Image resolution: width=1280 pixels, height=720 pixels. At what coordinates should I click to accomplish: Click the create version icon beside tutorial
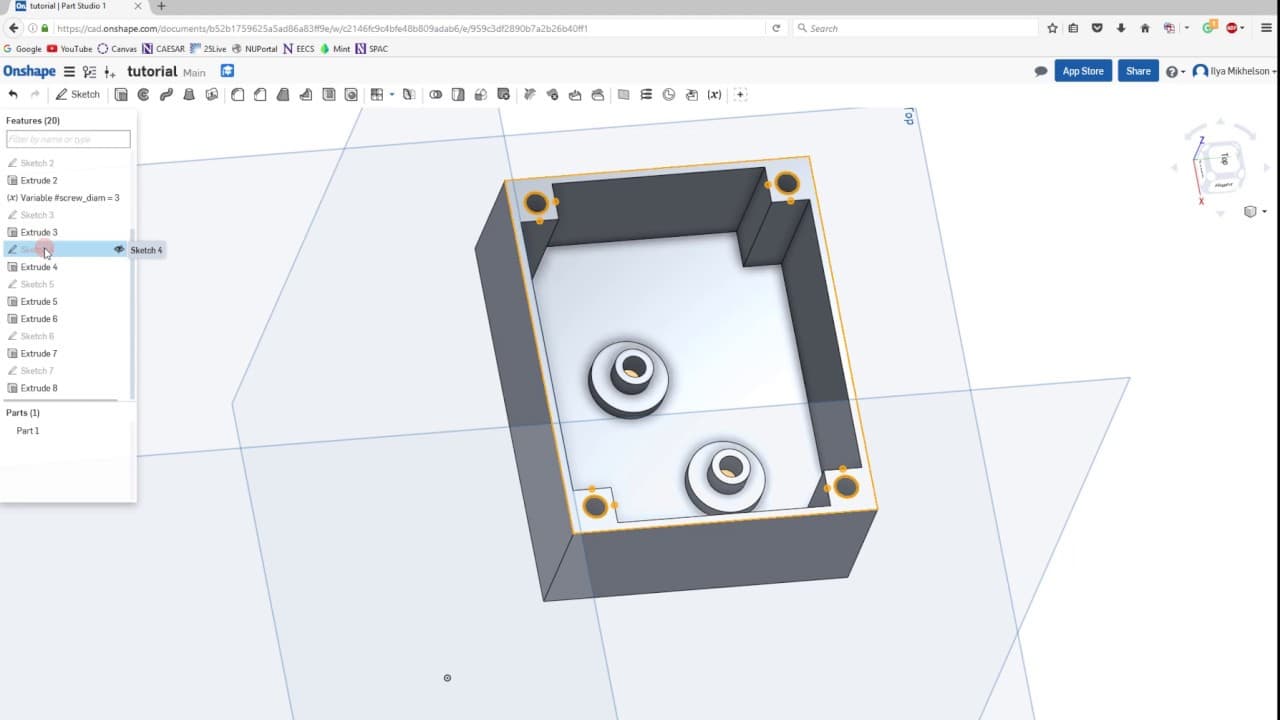tap(110, 72)
